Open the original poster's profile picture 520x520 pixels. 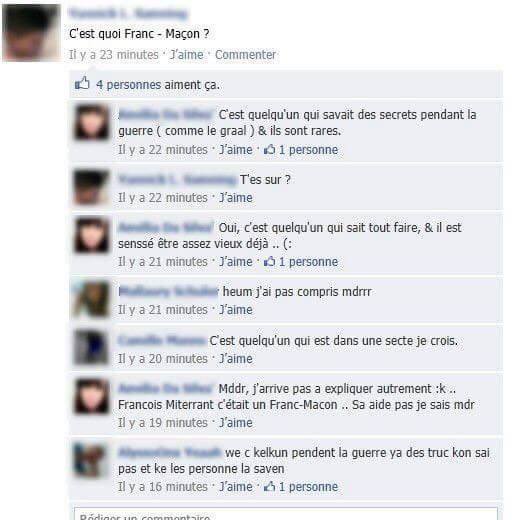tap(31, 32)
